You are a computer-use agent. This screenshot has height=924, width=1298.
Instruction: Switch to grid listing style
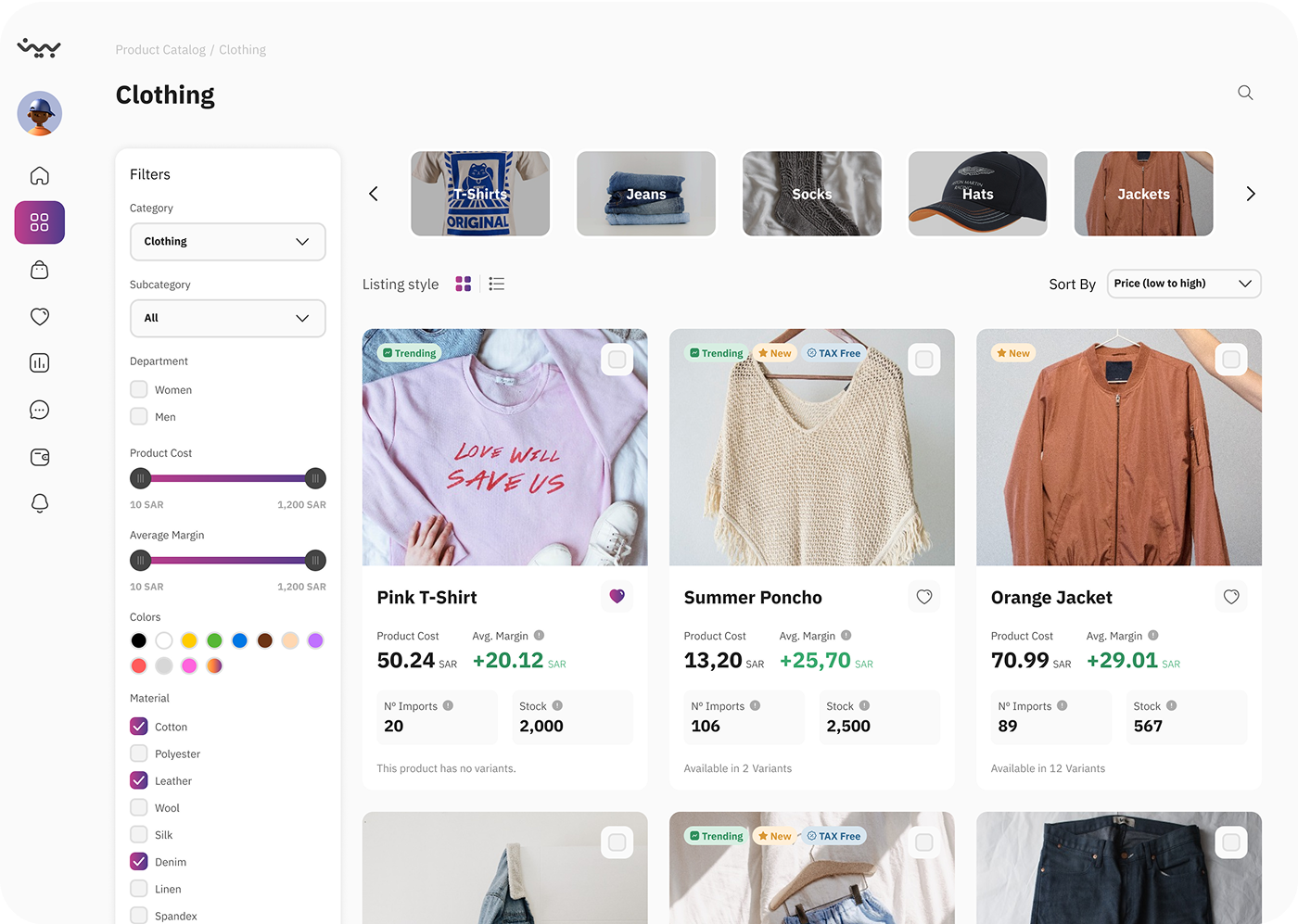pos(464,284)
